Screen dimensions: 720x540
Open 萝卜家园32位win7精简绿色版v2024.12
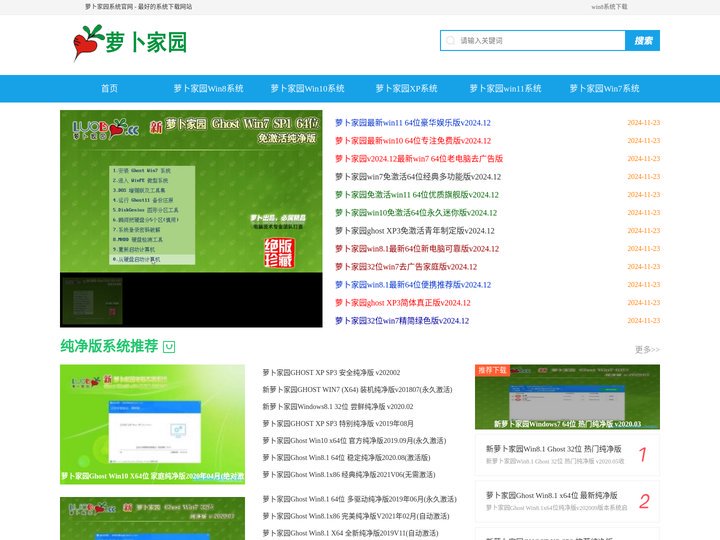pos(402,321)
